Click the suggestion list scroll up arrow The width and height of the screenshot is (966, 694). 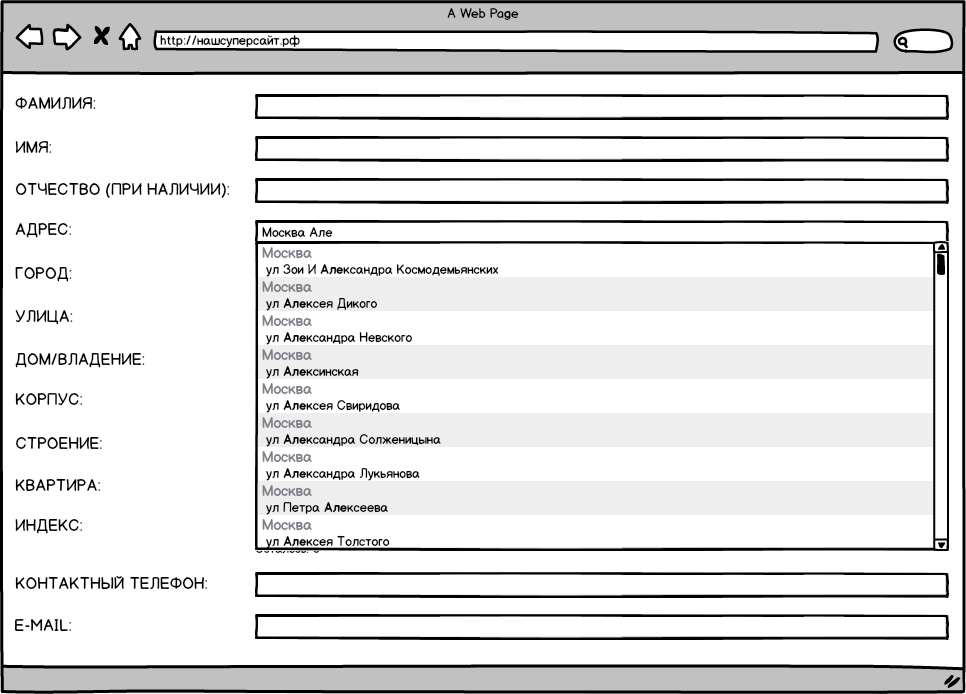click(x=941, y=247)
